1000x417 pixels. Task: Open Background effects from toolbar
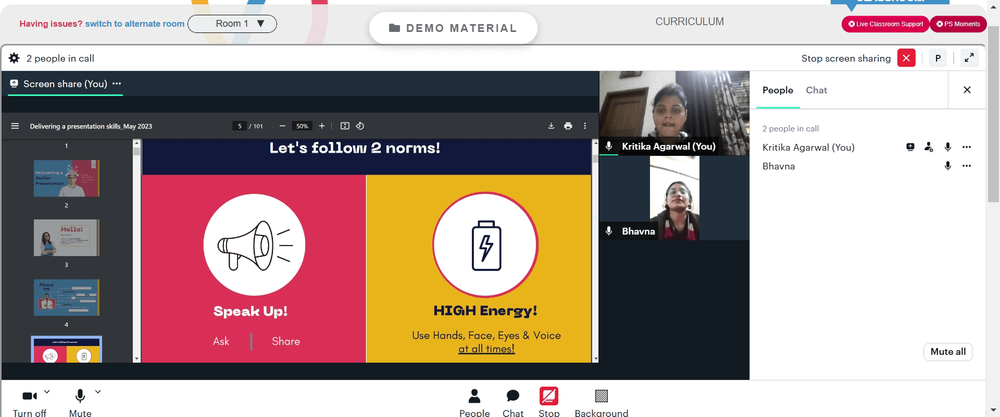coord(601,403)
